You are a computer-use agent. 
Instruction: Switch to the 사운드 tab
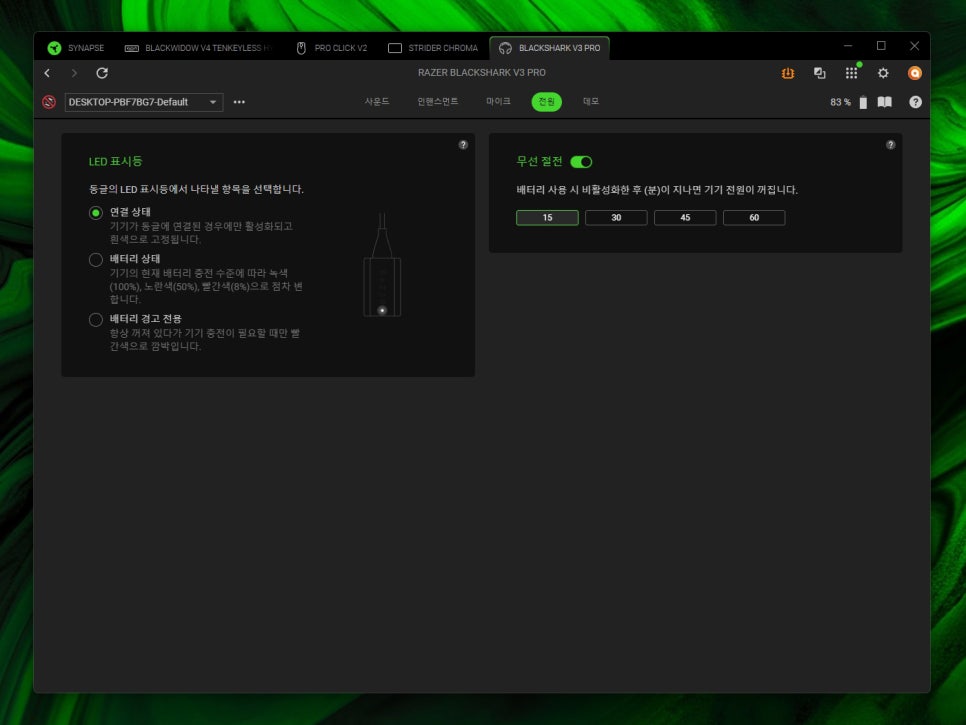pyautogui.click(x=377, y=102)
